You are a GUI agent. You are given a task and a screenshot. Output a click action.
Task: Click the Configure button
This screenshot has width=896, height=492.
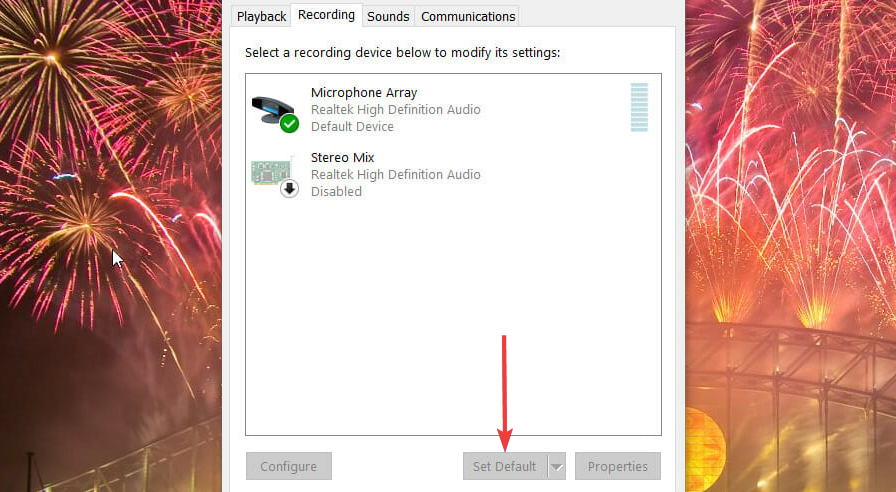tap(289, 466)
